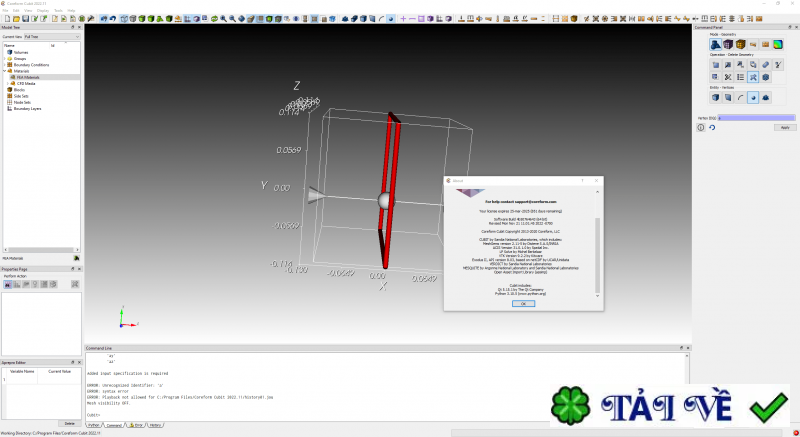Expand the Boundary Conditions node
This screenshot has height=437, width=800.
(x=4, y=64)
